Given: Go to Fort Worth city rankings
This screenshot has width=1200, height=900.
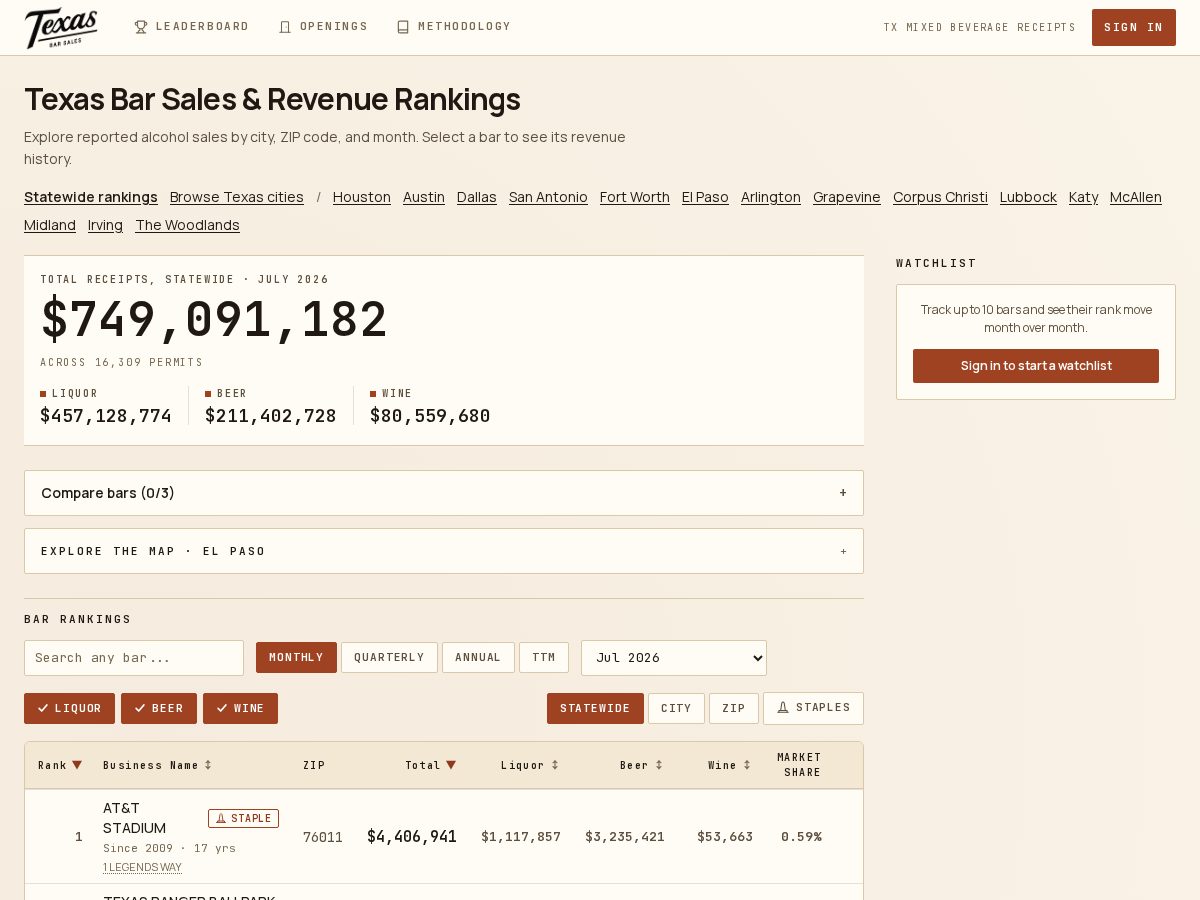Looking at the screenshot, I should pos(635,197).
